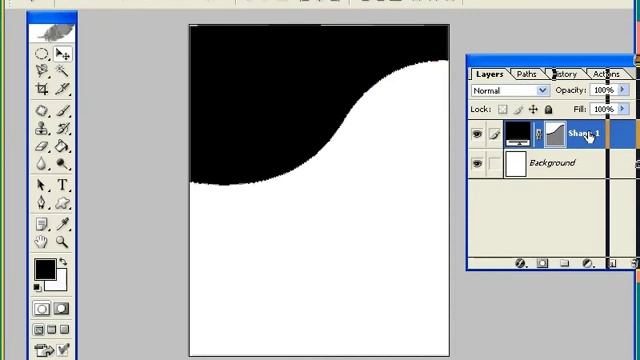
Task: Switch to the History tab
Action: click(x=565, y=74)
